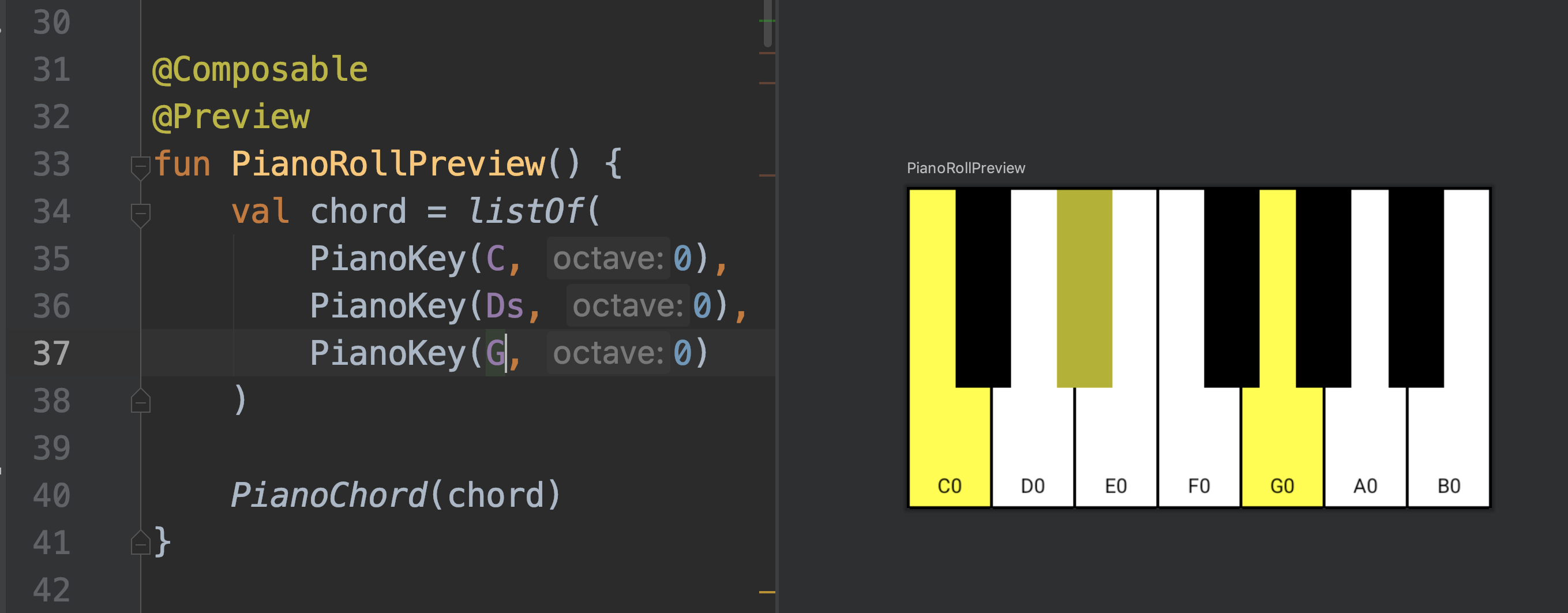Click the PianoRollPreview label above the preview

[966, 168]
